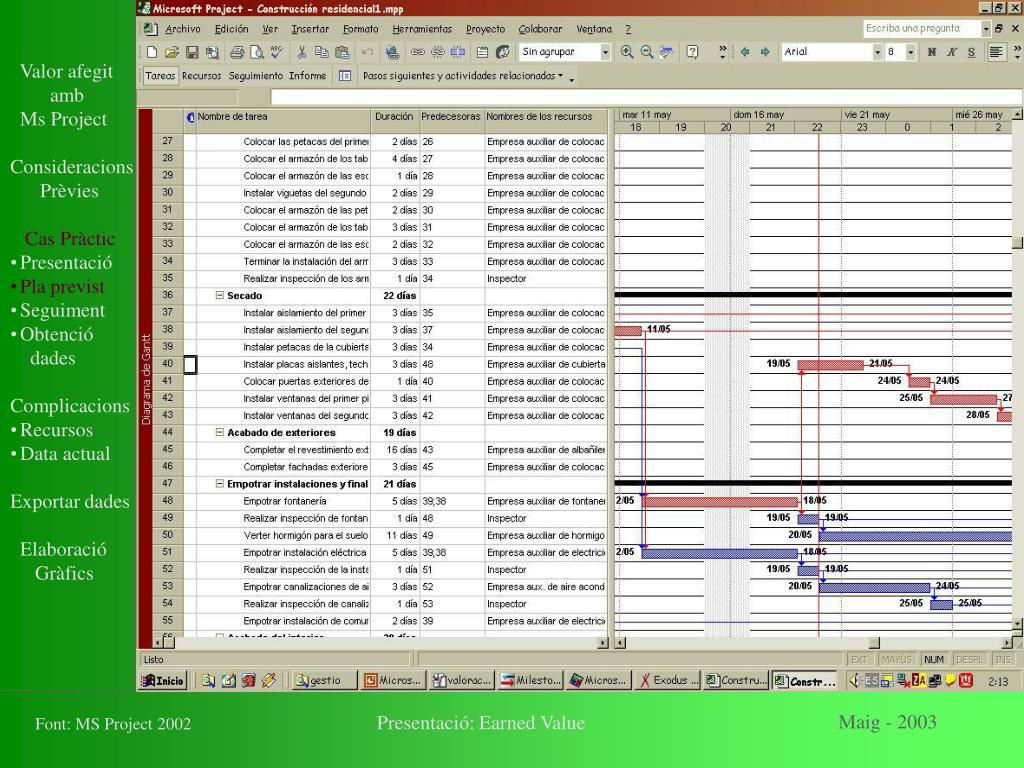Viewport: 1024px width, 768px height.
Task: Open the Help question mark icon
Action: pos(693,52)
